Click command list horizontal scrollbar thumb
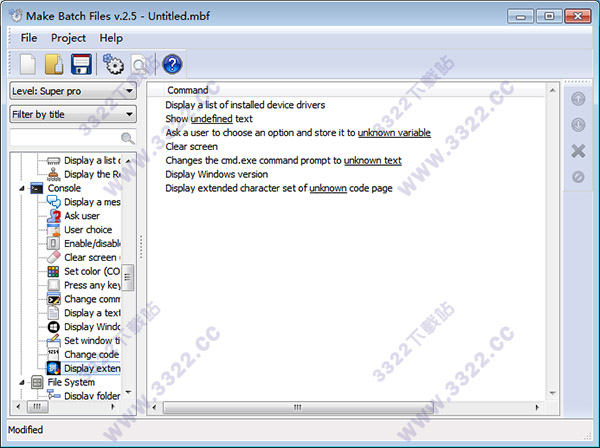Screen dimensions: 600x448 [x=298, y=407]
